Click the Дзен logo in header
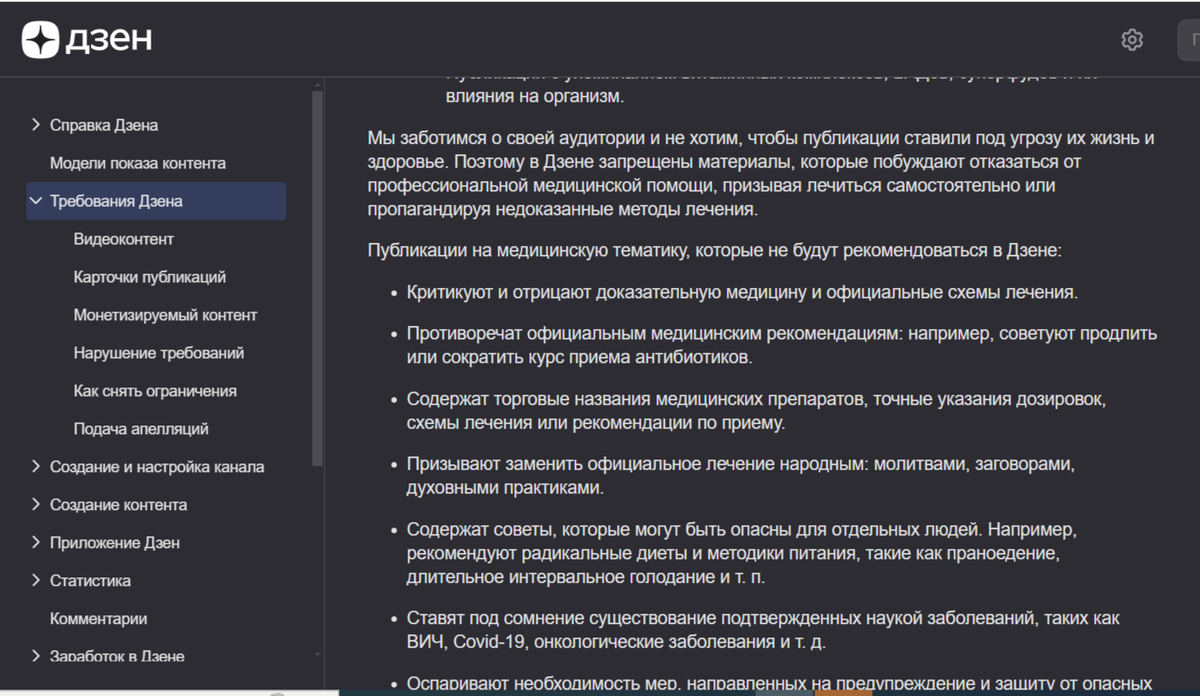Screen dimensions: 1200x696 tap(87, 39)
